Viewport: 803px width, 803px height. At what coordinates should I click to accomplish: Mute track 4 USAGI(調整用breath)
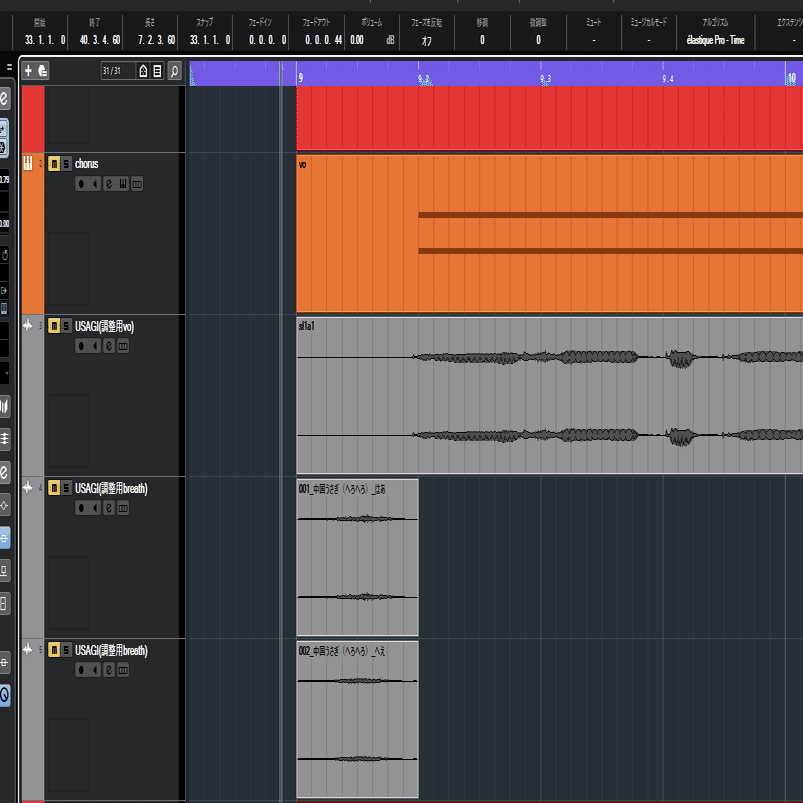54,488
